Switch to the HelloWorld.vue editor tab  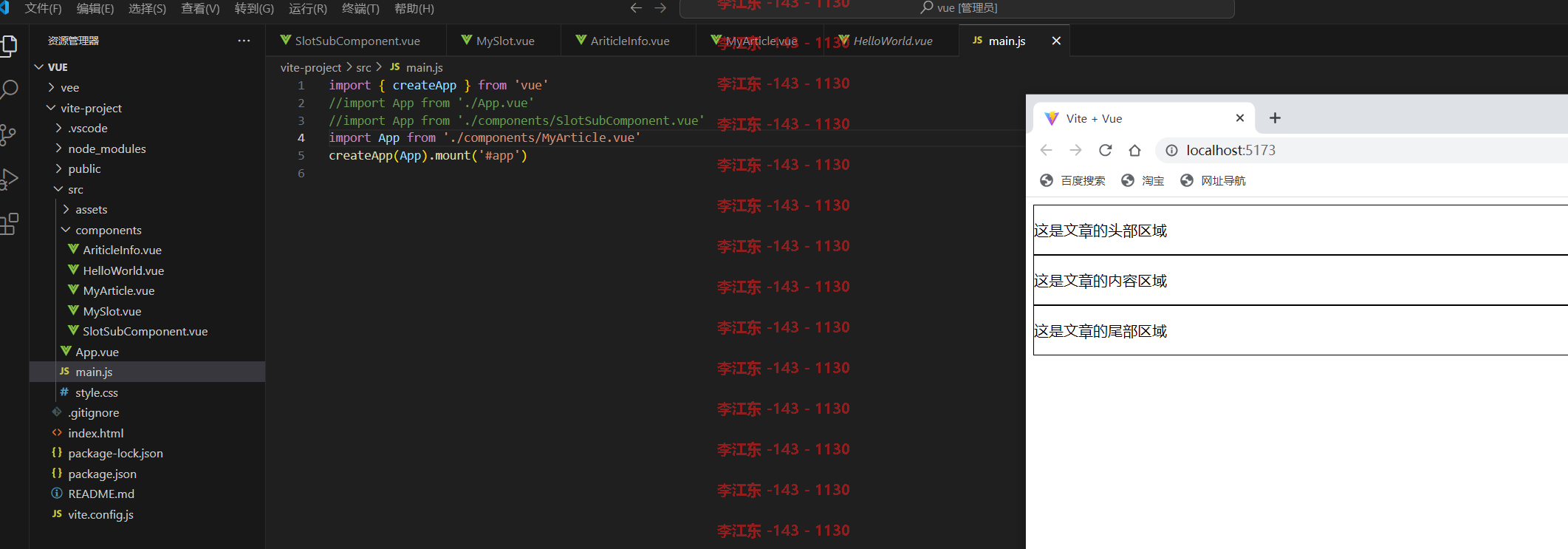tap(892, 41)
